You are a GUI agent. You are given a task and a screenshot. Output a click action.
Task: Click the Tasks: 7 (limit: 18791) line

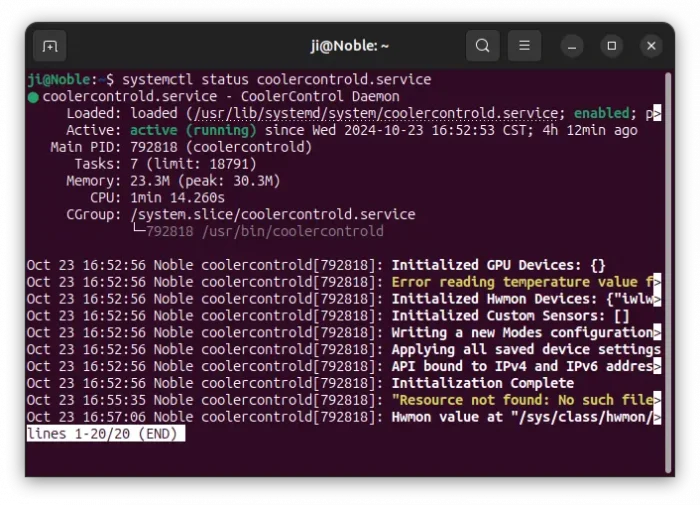165,164
